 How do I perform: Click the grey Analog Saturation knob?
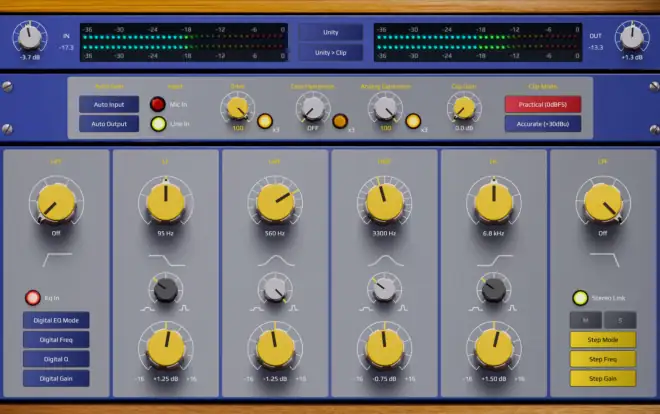pyautogui.click(x=386, y=108)
